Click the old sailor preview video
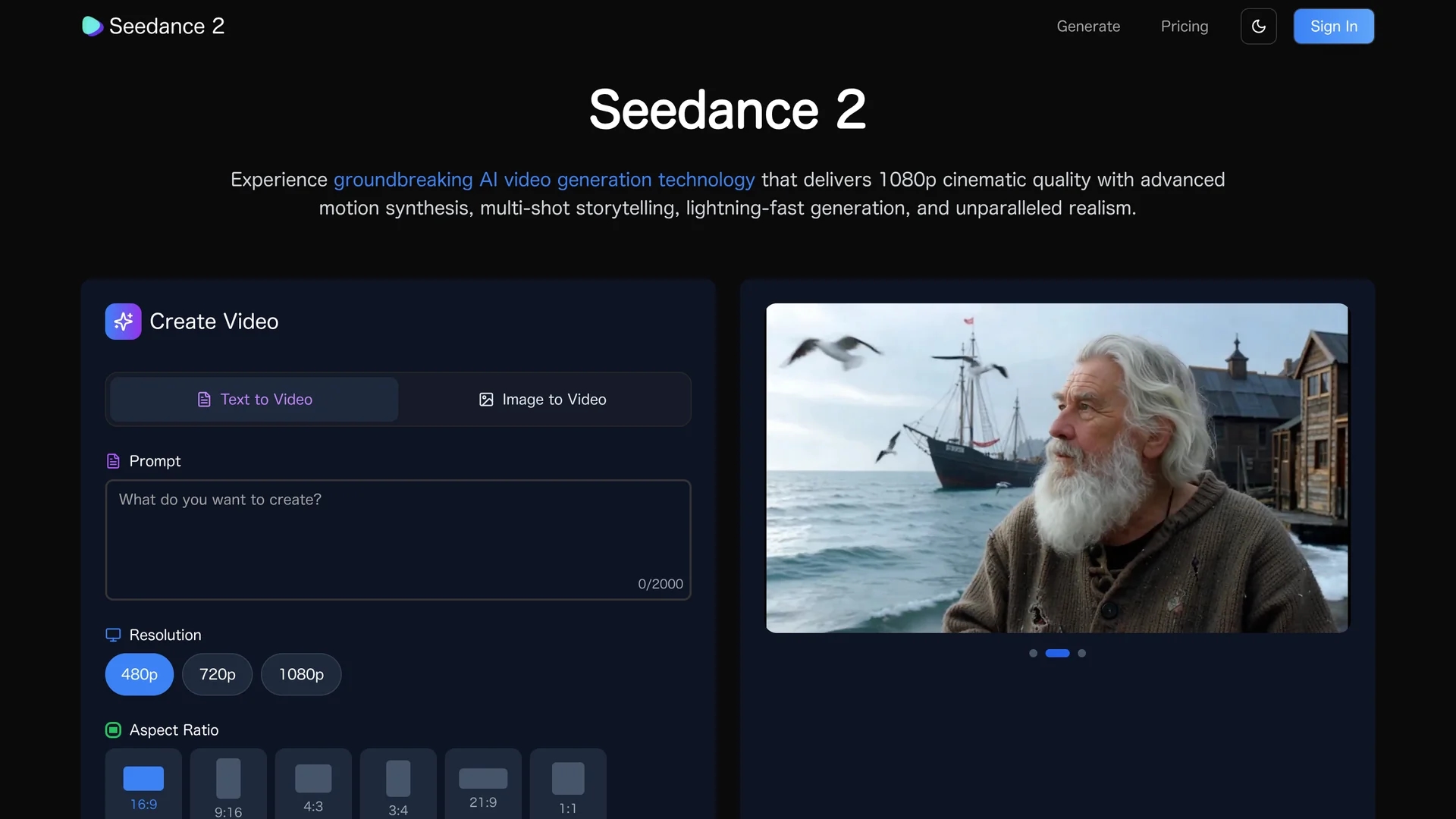Viewport: 1456px width, 819px height. (1057, 468)
